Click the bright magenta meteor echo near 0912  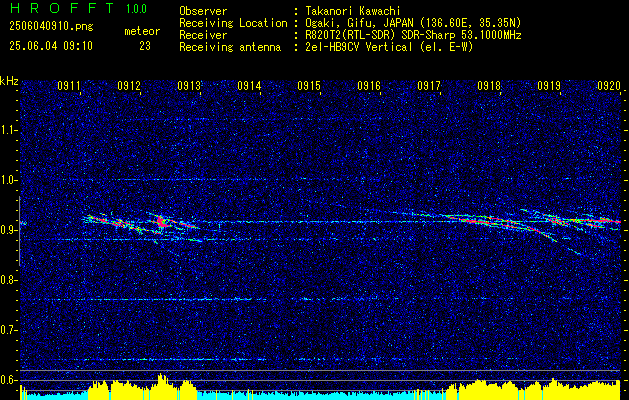(162, 222)
